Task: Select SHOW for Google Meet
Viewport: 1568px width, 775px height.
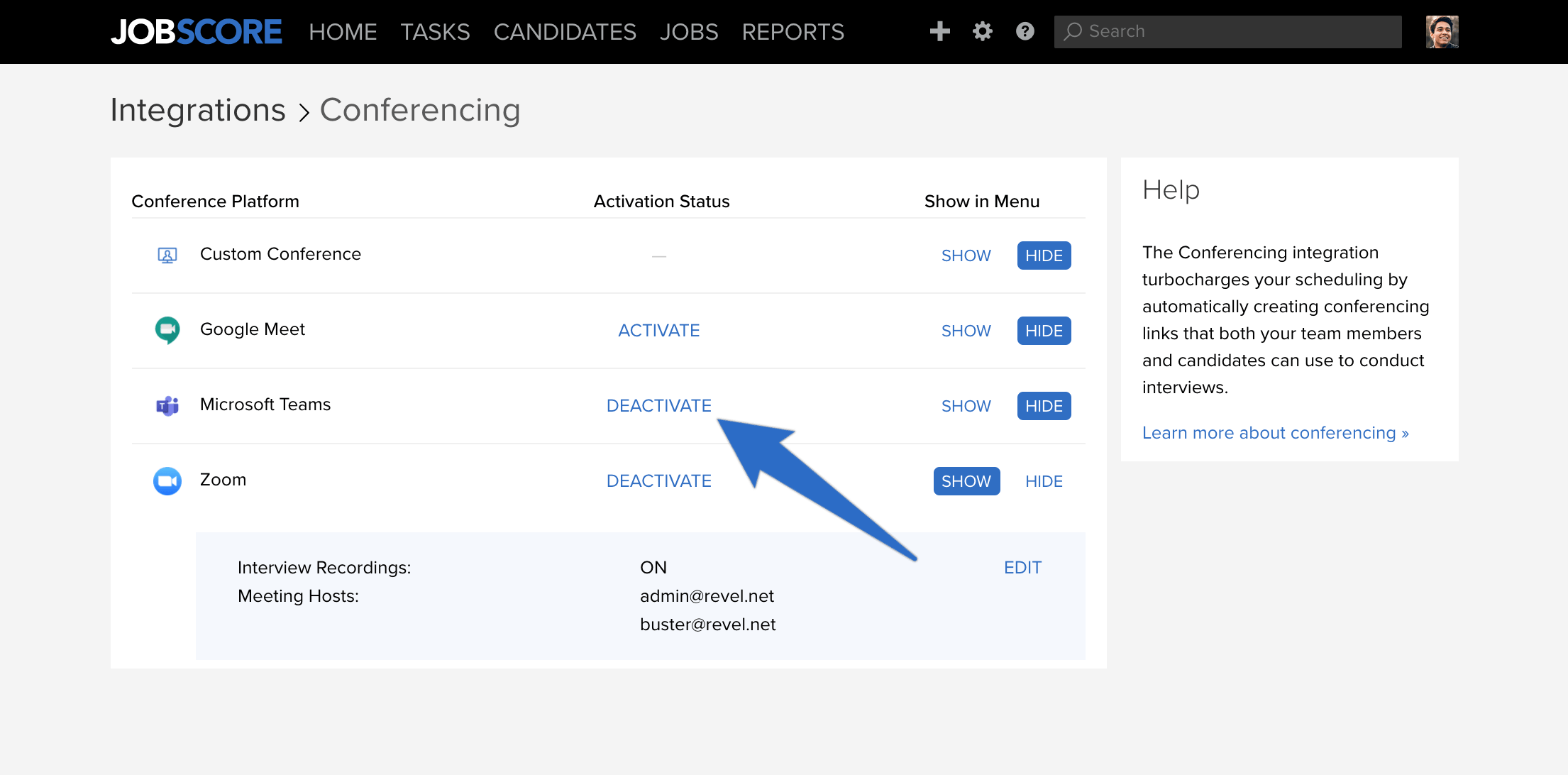Action: [966, 331]
